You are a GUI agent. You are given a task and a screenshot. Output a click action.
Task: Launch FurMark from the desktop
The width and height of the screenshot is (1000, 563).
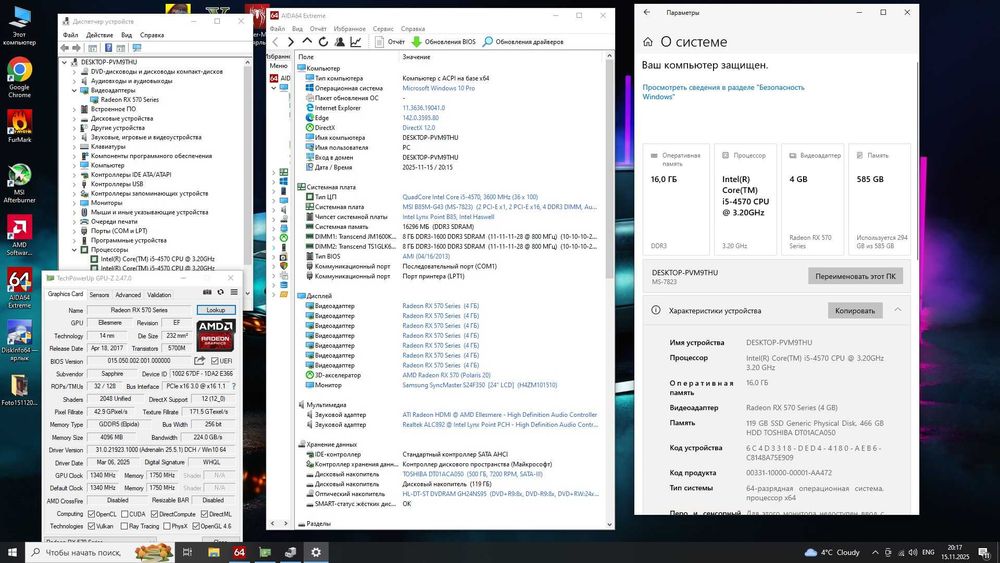pyautogui.click(x=20, y=125)
